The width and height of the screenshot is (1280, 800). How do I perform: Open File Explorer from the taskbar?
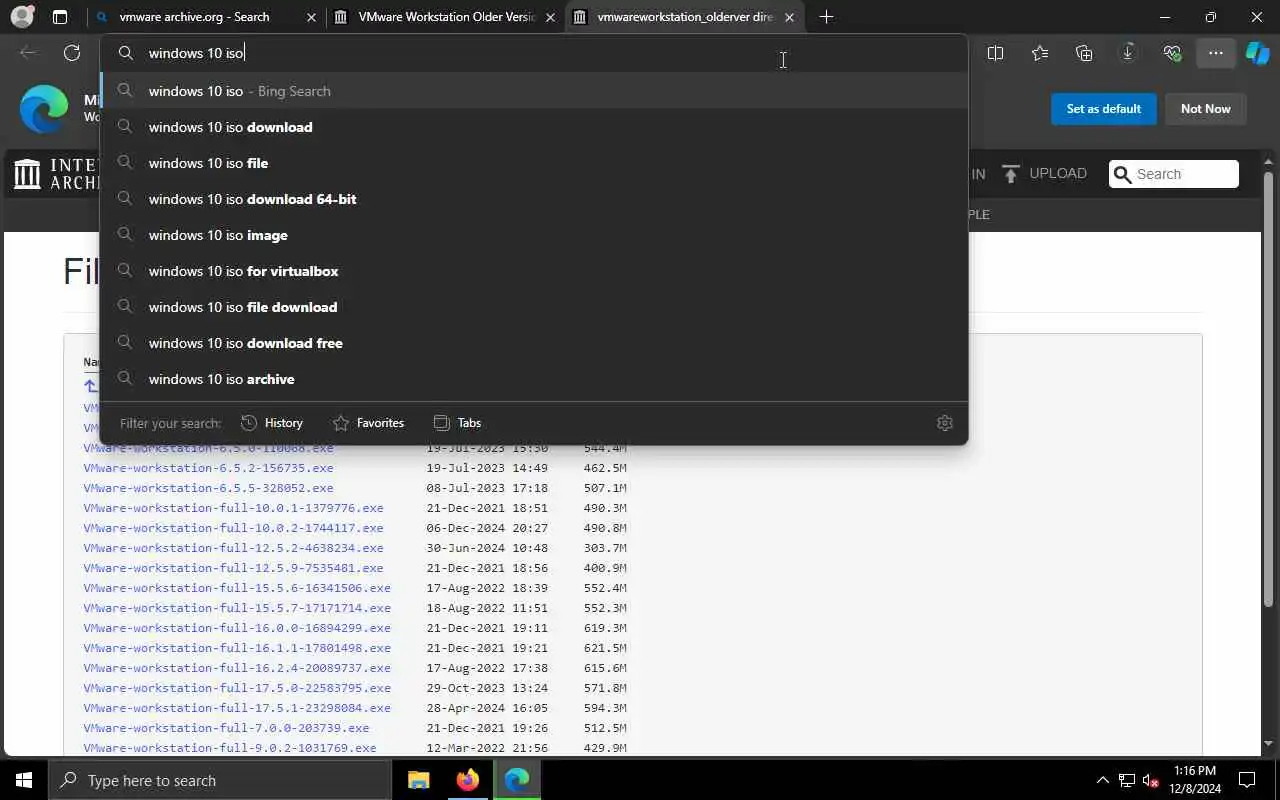click(x=418, y=780)
